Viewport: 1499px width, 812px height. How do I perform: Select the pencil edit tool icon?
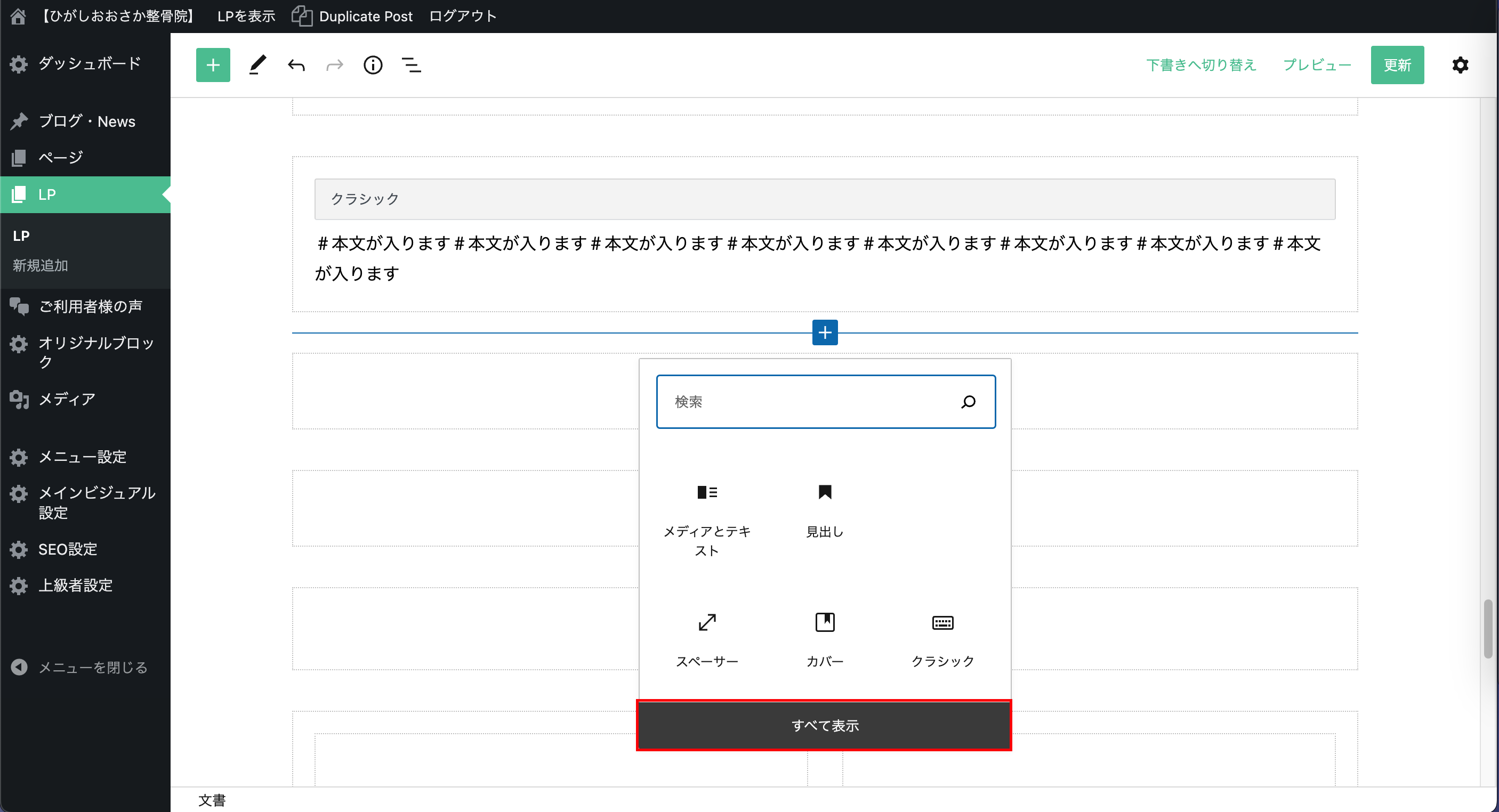257,65
